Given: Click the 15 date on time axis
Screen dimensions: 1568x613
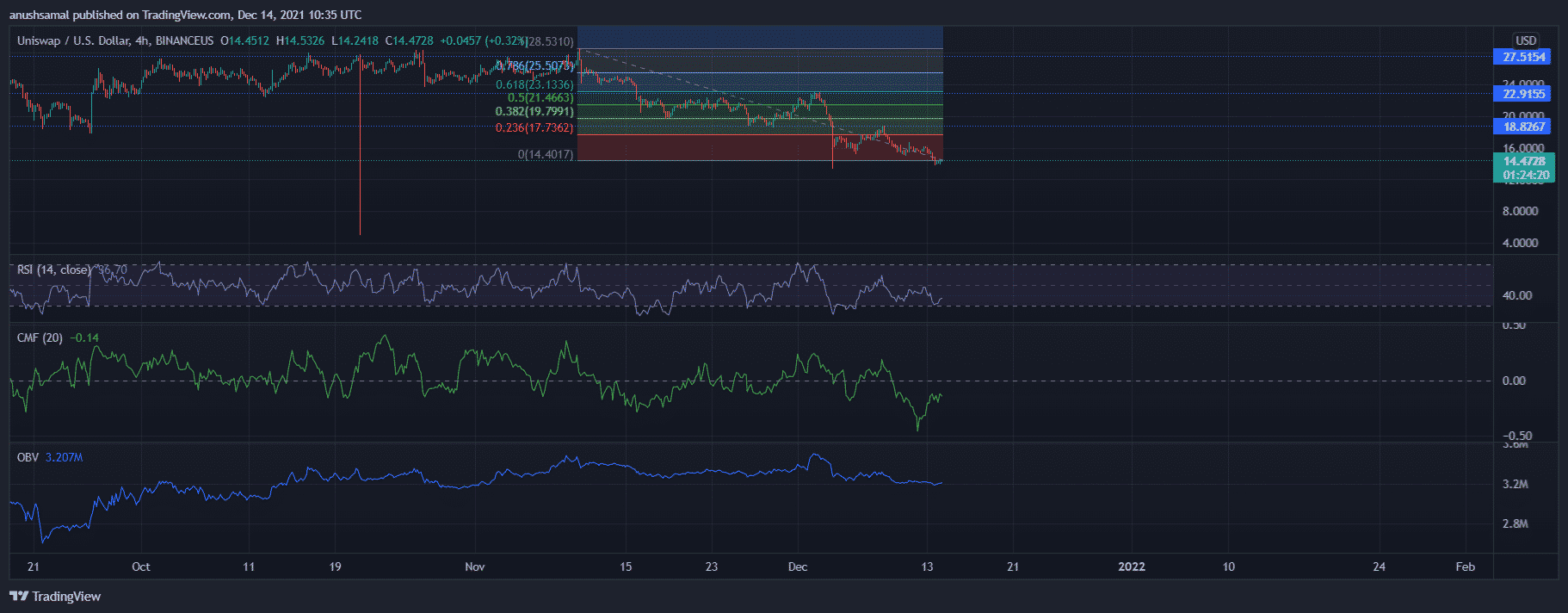Looking at the screenshot, I should point(626,567).
